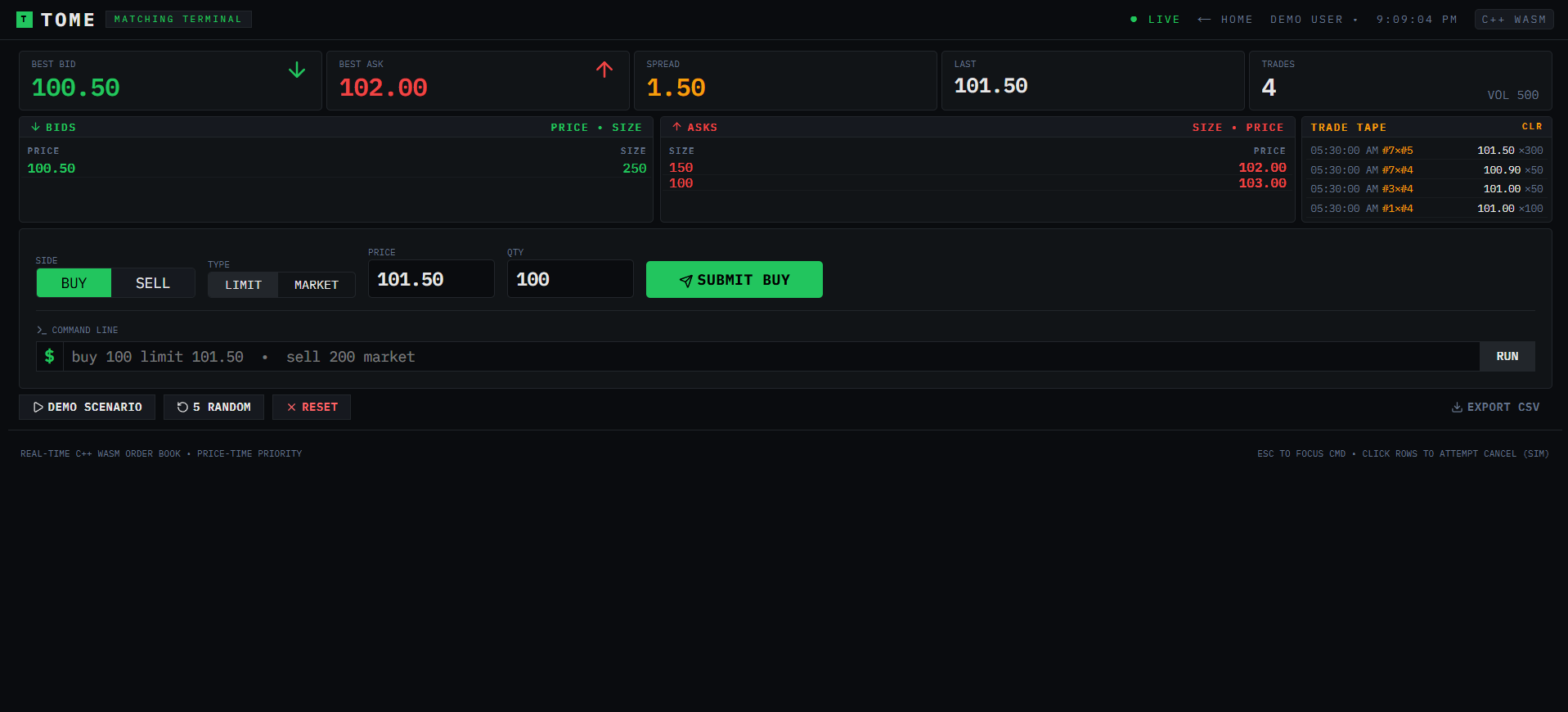Click the green TOME logo icon
This screenshot has height=712, width=1568.
[x=25, y=20]
